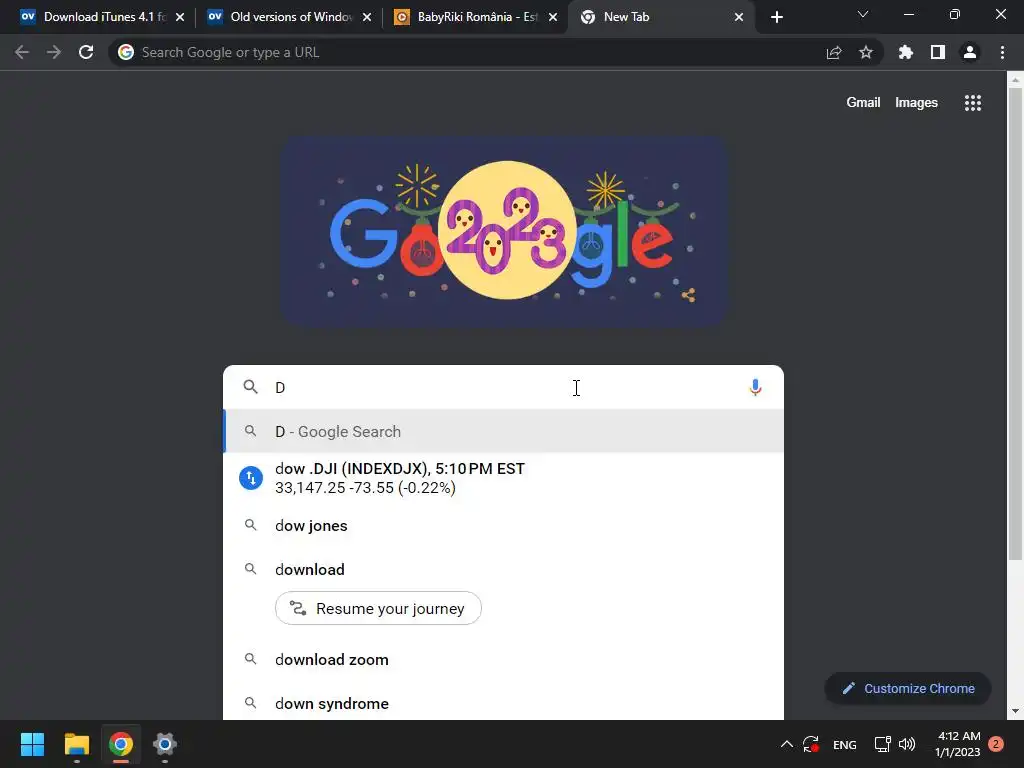This screenshot has height=768, width=1024.
Task: Show hidden system tray icons
Action: (x=787, y=744)
